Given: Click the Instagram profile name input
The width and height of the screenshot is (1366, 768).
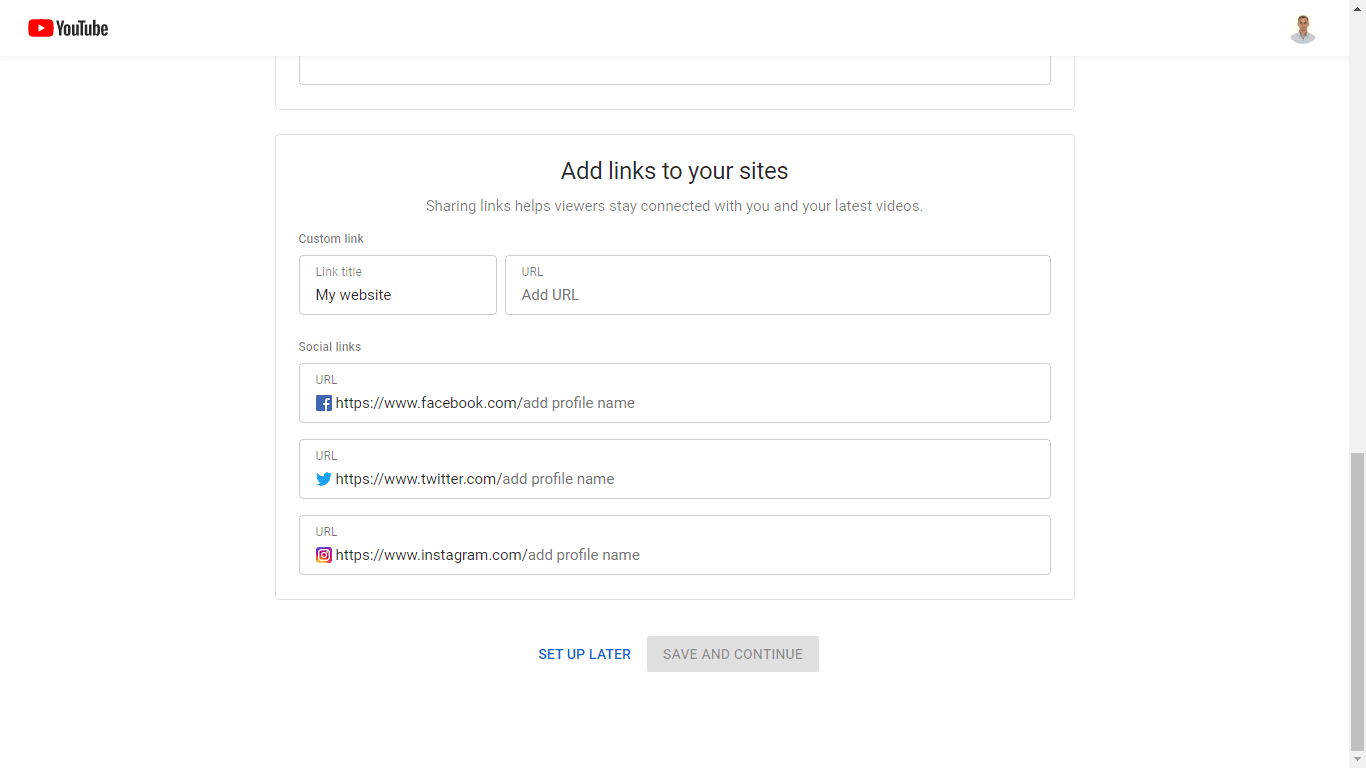Looking at the screenshot, I should (780, 555).
